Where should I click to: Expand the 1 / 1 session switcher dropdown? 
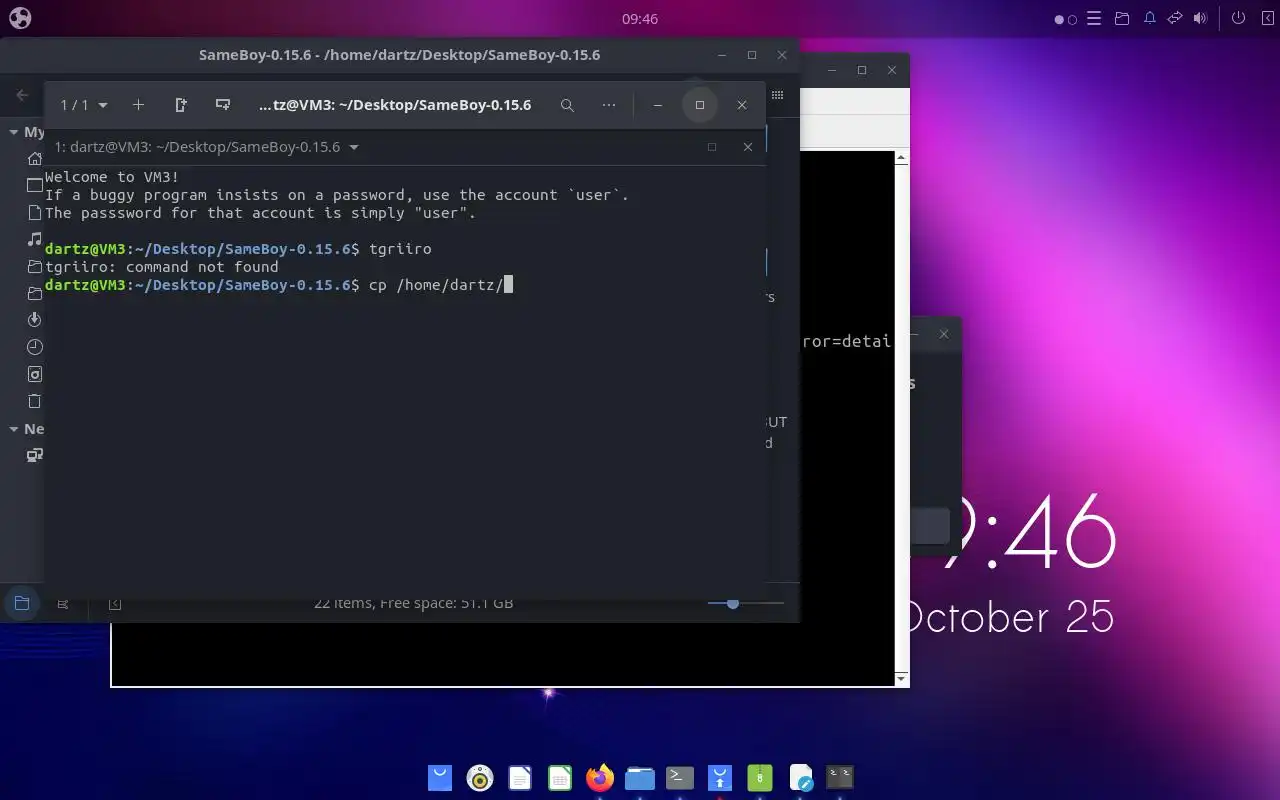click(84, 105)
